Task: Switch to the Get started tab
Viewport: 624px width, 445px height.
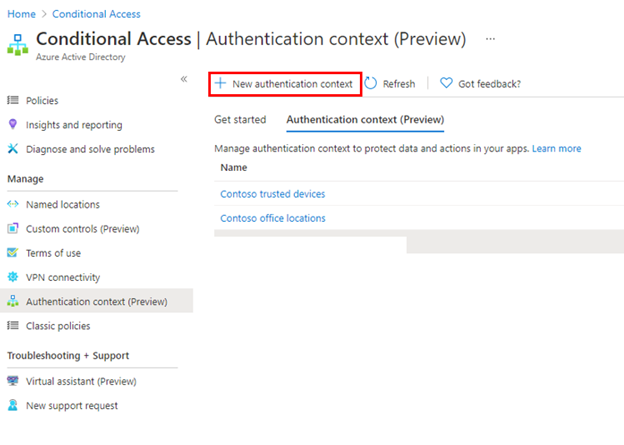Action: [x=240, y=120]
